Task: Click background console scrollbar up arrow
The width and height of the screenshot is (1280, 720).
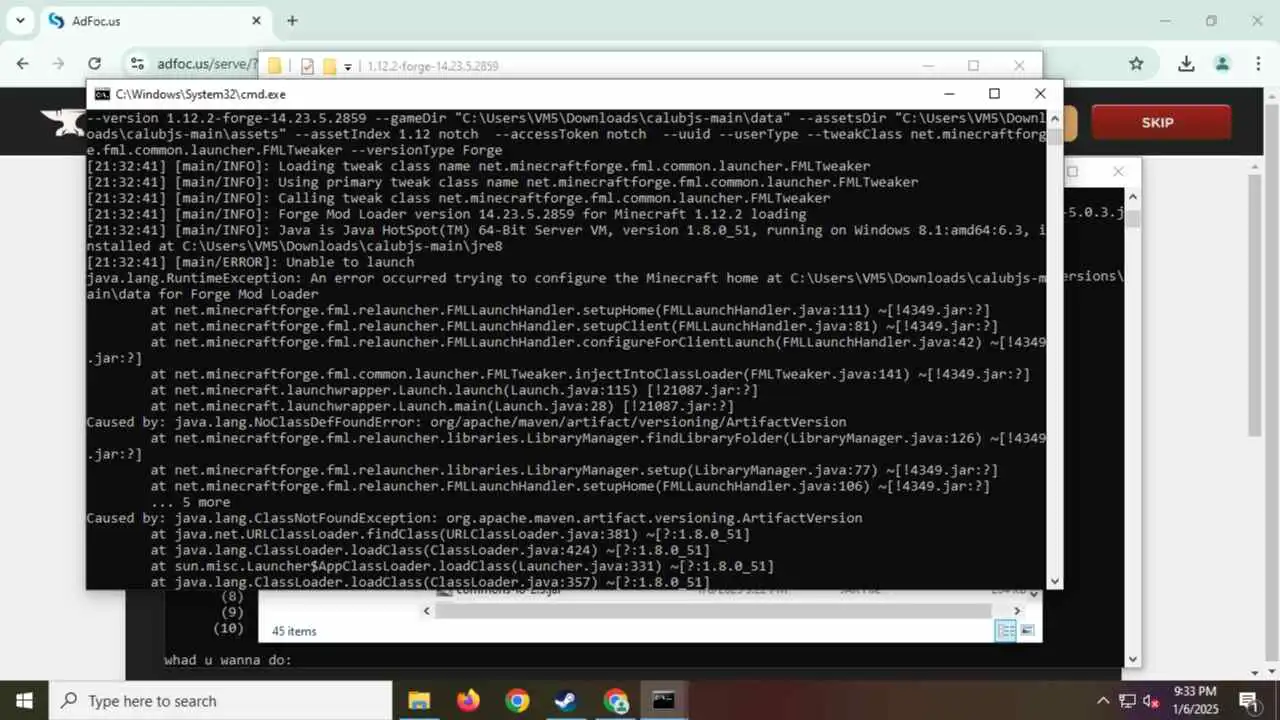Action: (1132, 196)
